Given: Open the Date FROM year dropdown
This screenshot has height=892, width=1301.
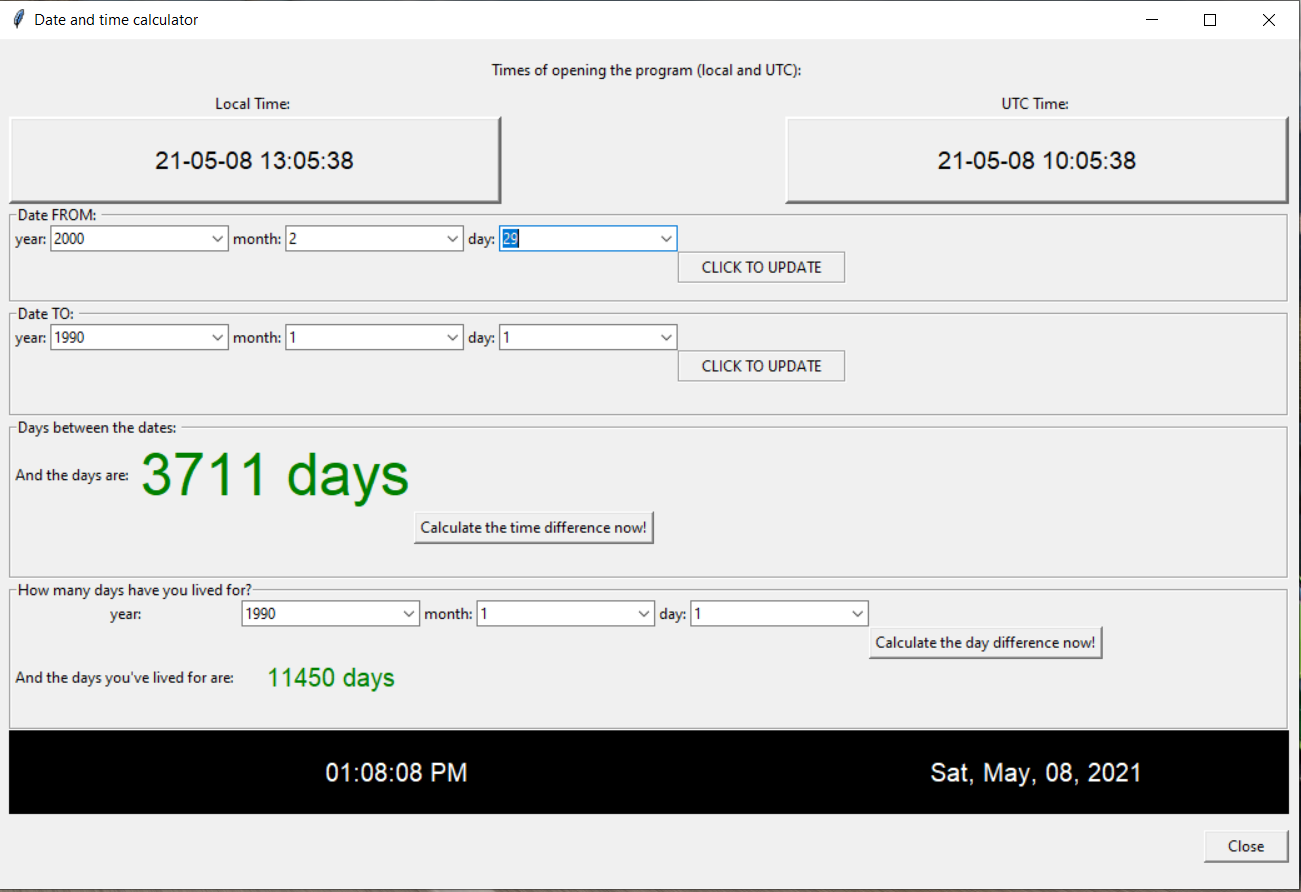Looking at the screenshot, I should click(x=218, y=238).
